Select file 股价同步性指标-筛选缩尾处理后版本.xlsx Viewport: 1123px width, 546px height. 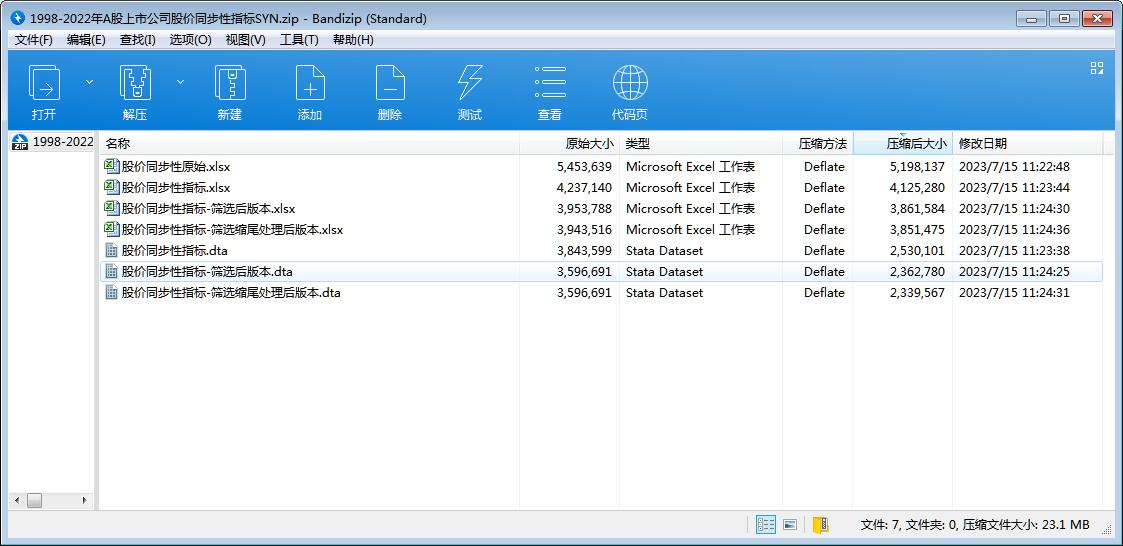233,229
